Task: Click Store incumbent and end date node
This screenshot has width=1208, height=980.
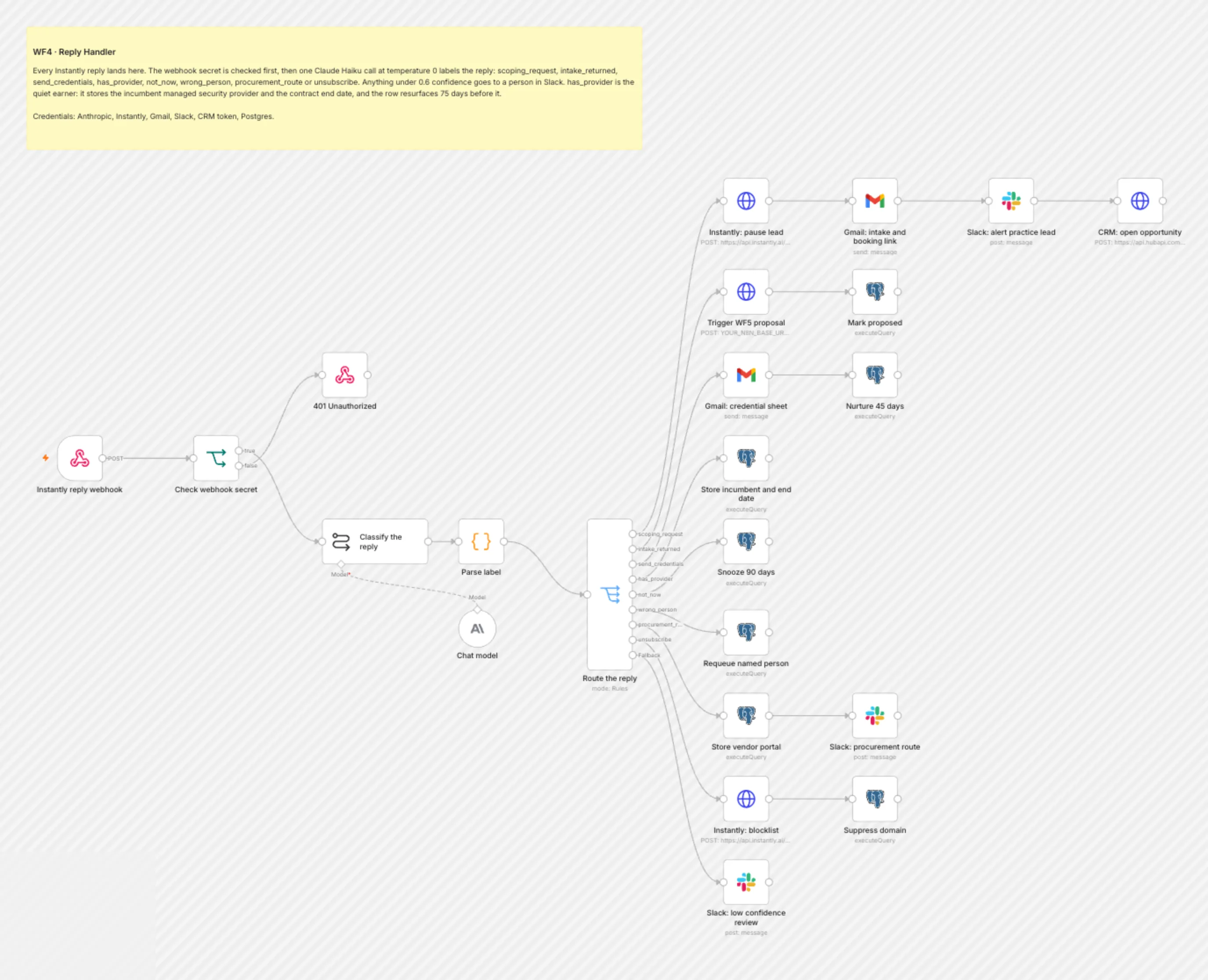Action: [745, 458]
